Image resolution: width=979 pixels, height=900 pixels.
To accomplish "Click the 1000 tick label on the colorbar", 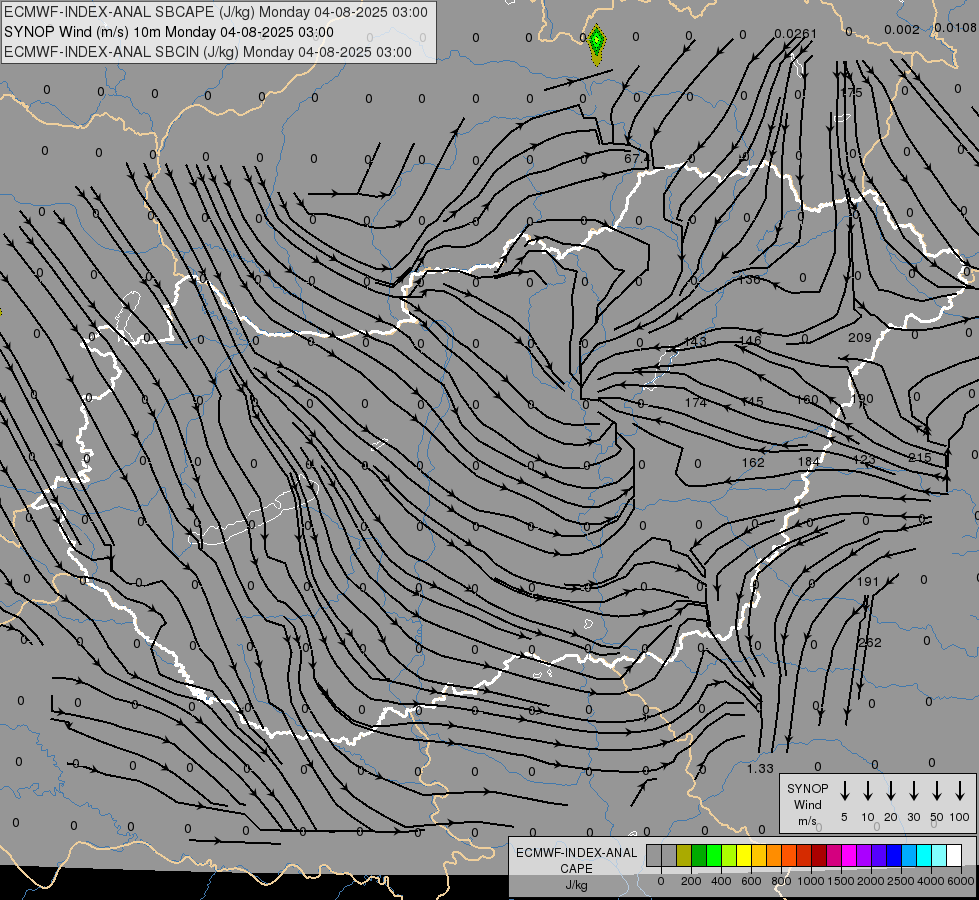I will click(x=811, y=881).
